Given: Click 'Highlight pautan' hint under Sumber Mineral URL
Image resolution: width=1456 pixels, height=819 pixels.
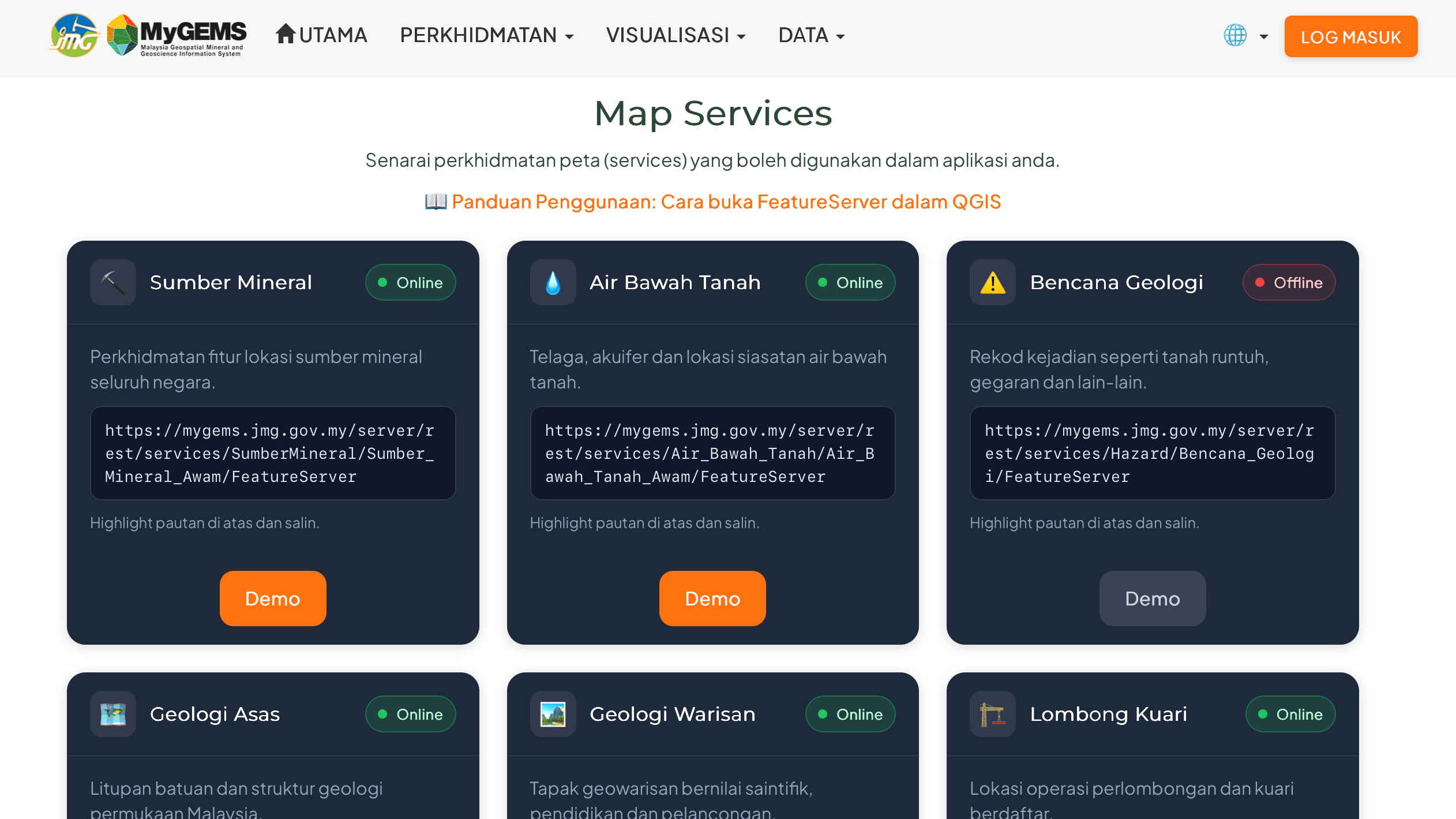Looking at the screenshot, I should 205,523.
